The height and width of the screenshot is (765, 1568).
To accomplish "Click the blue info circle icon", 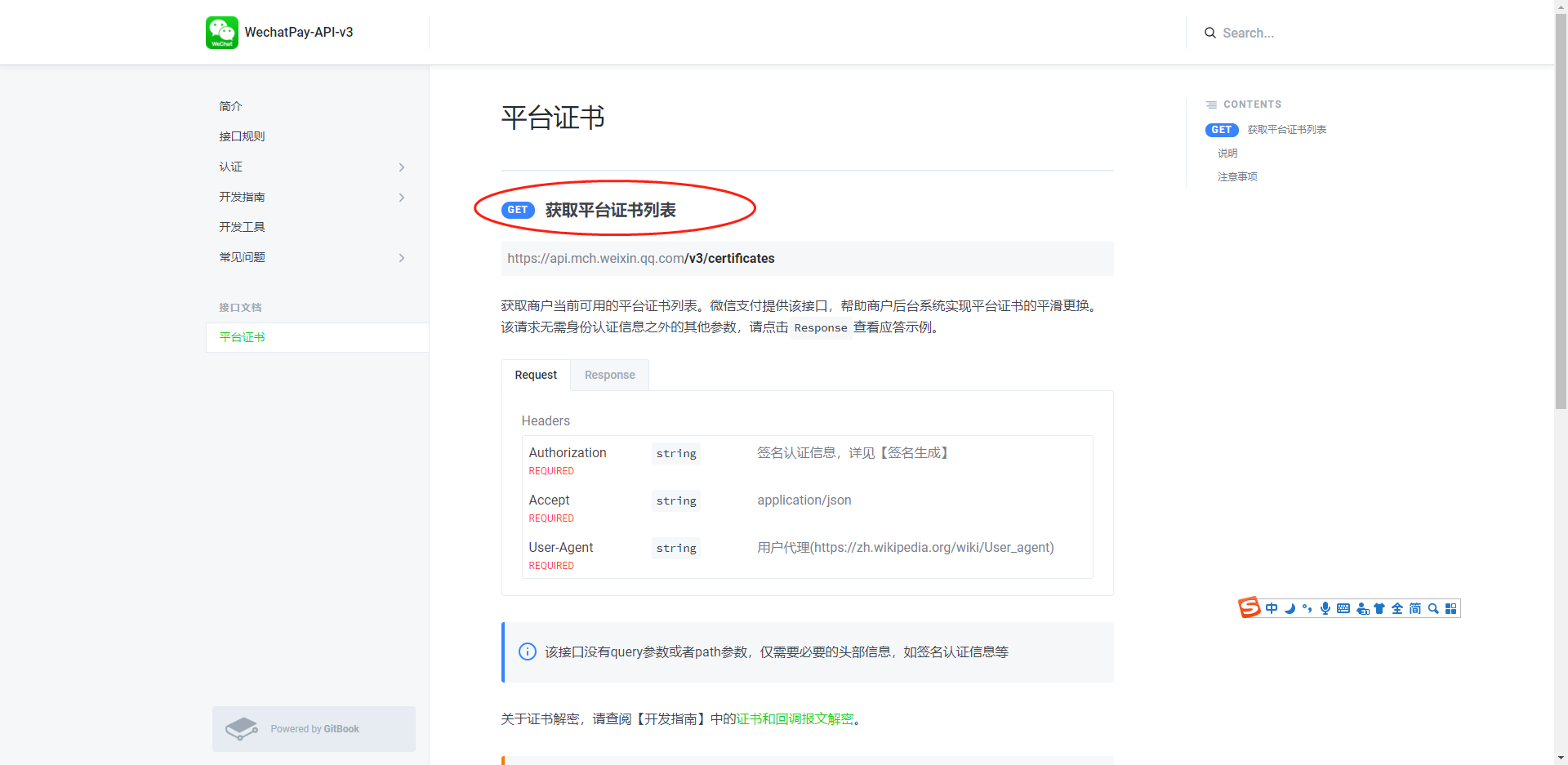I will pos(528,652).
